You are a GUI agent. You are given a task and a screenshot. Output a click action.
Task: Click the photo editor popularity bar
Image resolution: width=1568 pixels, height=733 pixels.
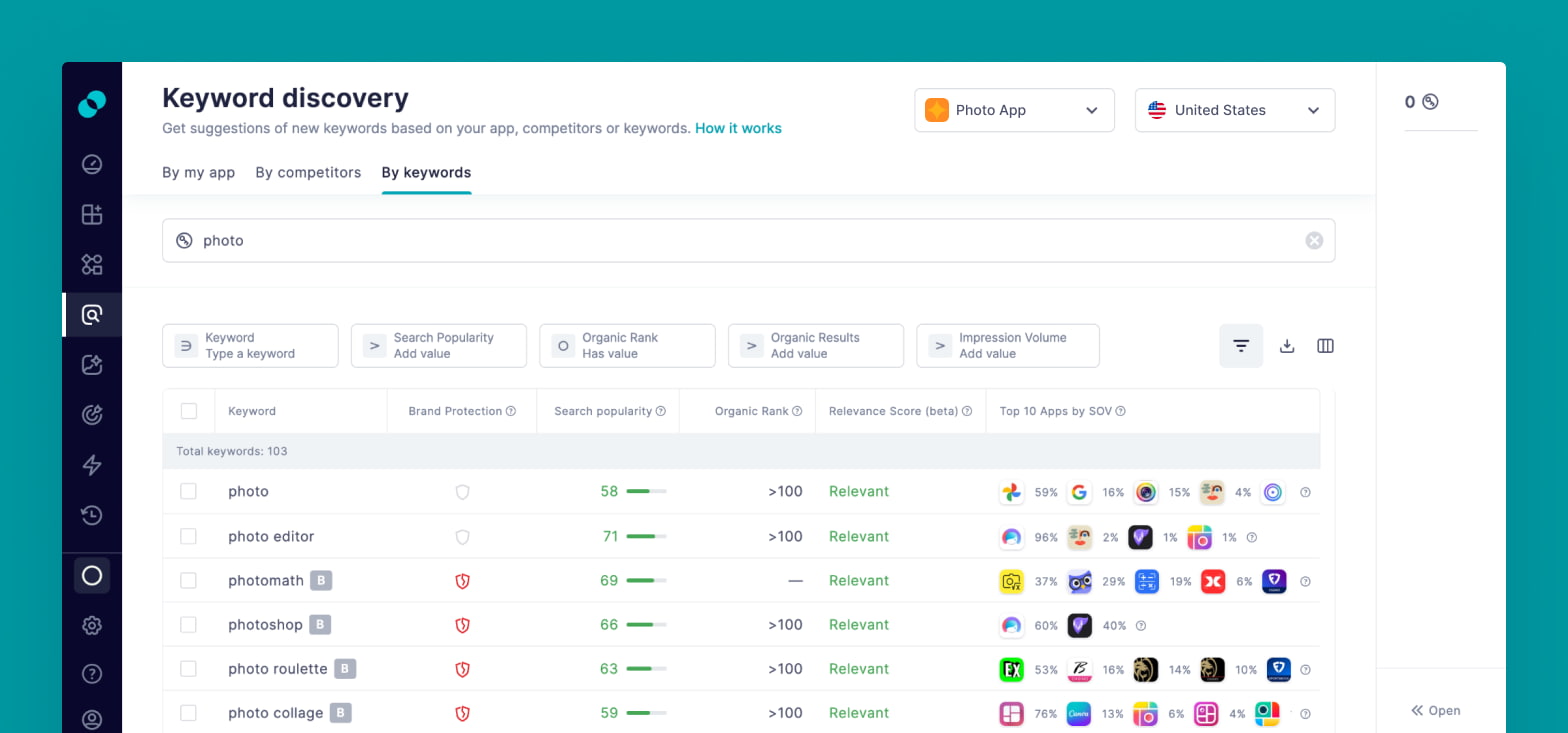645,537
